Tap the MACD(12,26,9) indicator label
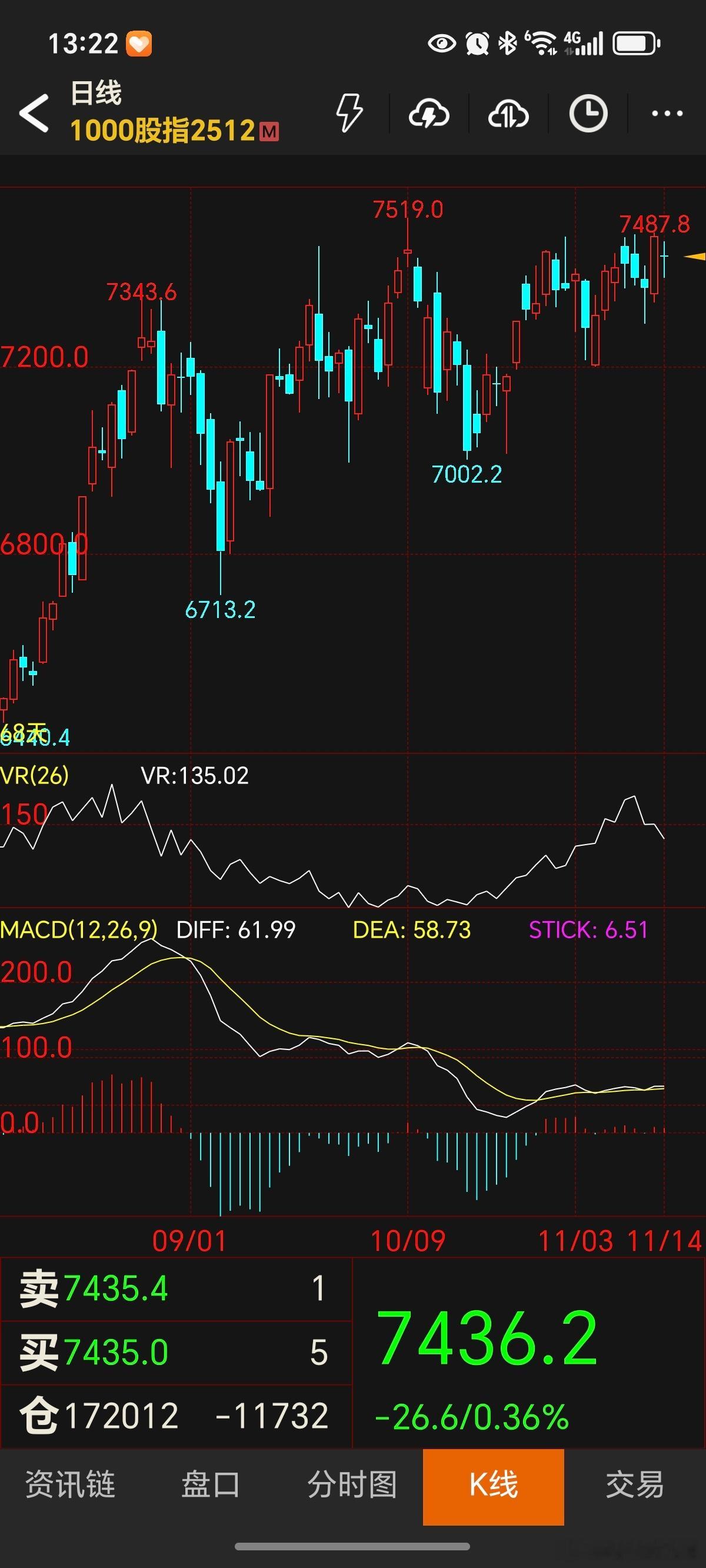This screenshot has height=1568, width=706. [79, 929]
